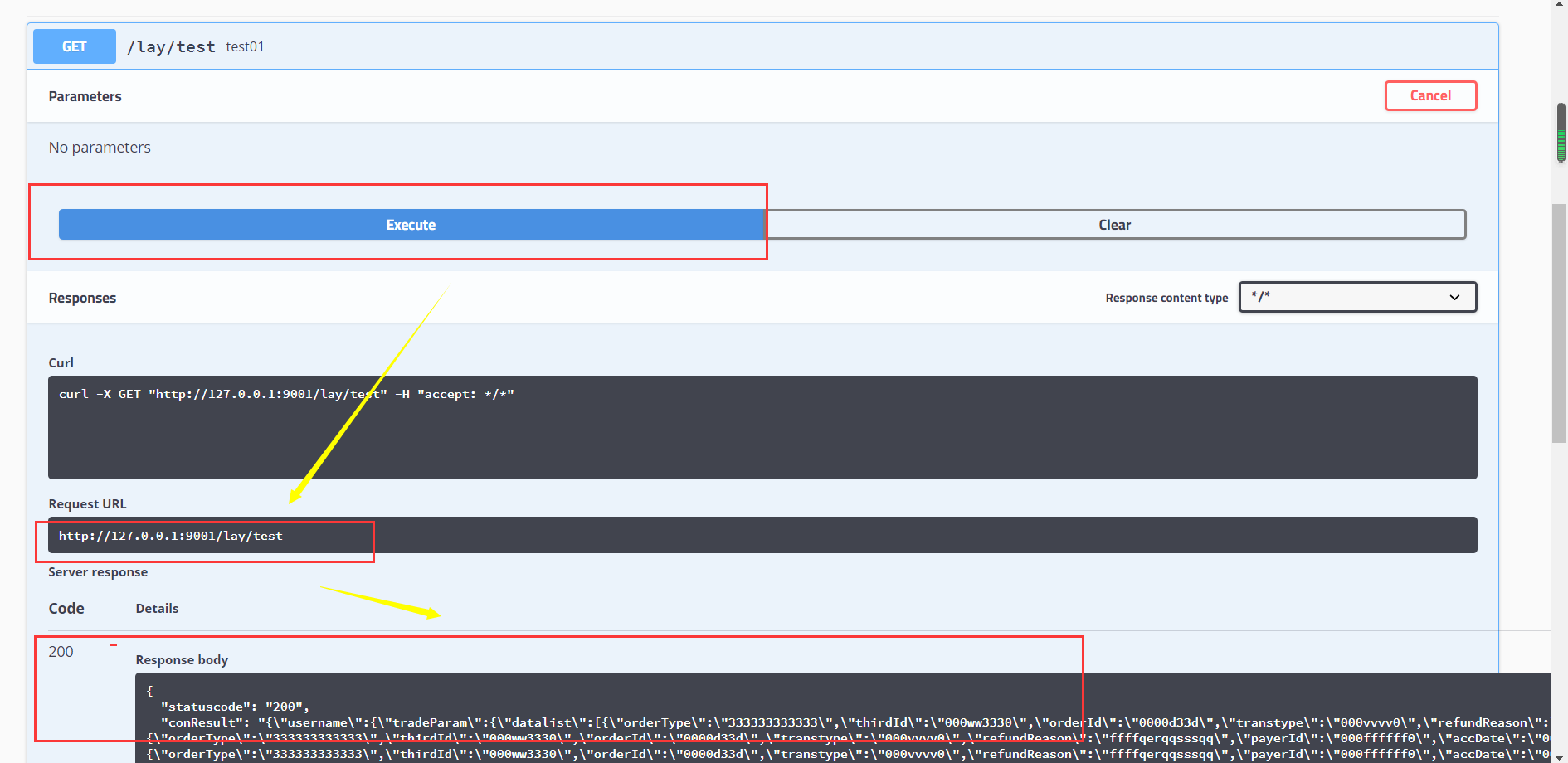Select the /lay/test path text

pyautogui.click(x=171, y=47)
